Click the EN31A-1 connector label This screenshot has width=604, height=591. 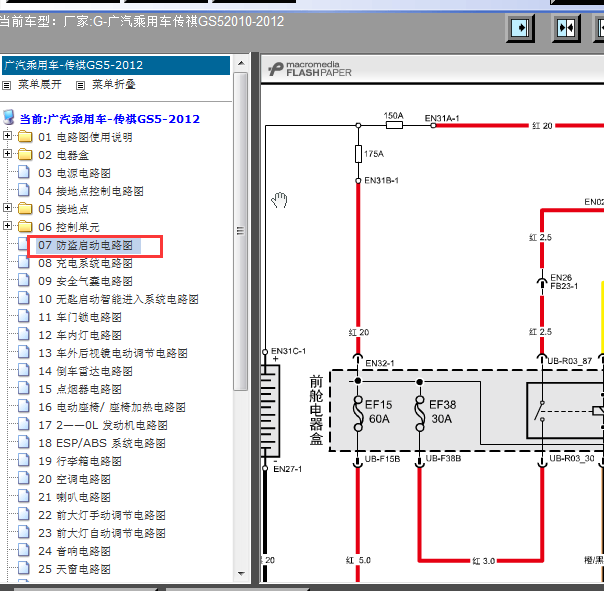[x=442, y=118]
